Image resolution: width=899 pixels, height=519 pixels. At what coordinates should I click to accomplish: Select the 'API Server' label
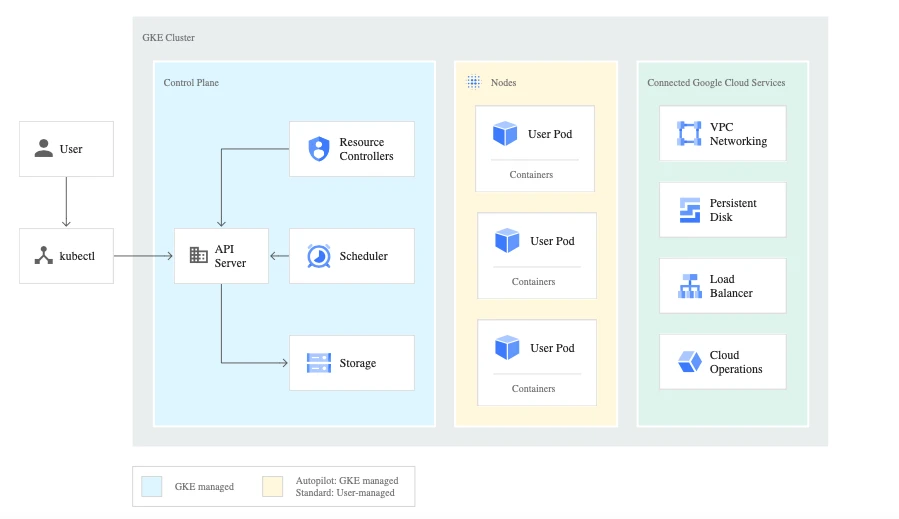coord(230,256)
